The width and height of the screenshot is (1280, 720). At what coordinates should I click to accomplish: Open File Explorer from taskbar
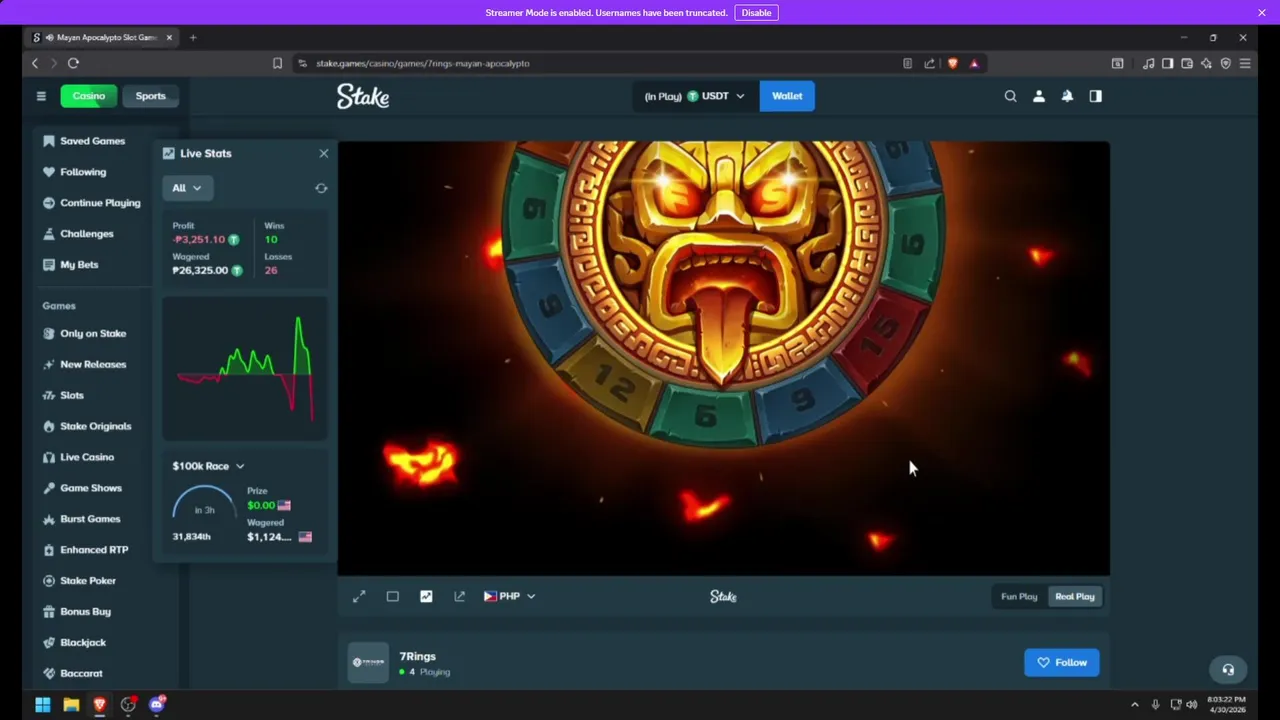(x=71, y=705)
